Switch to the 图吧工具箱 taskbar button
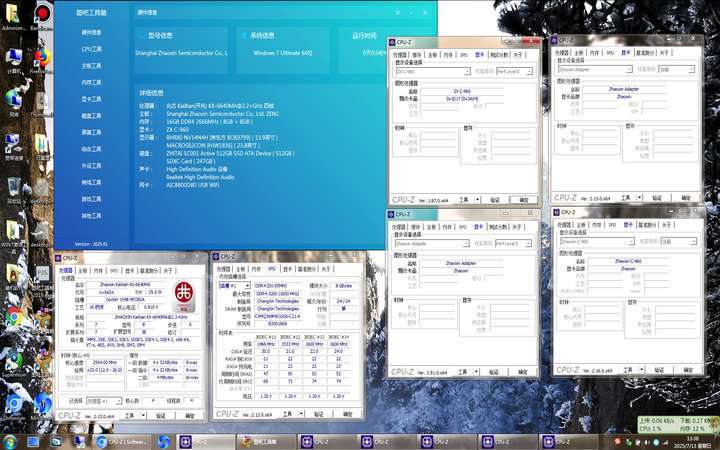The image size is (720, 450). pos(265,442)
